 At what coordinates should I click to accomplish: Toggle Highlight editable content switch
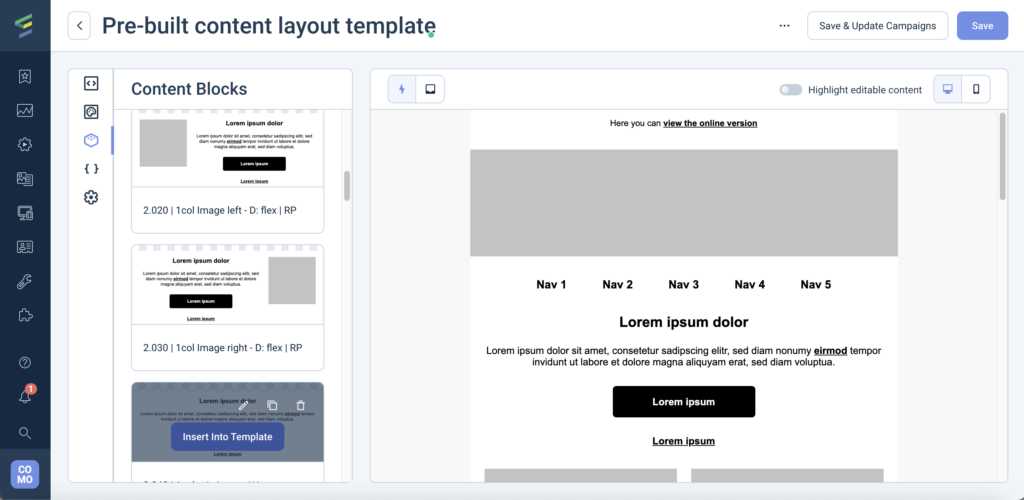click(x=790, y=89)
